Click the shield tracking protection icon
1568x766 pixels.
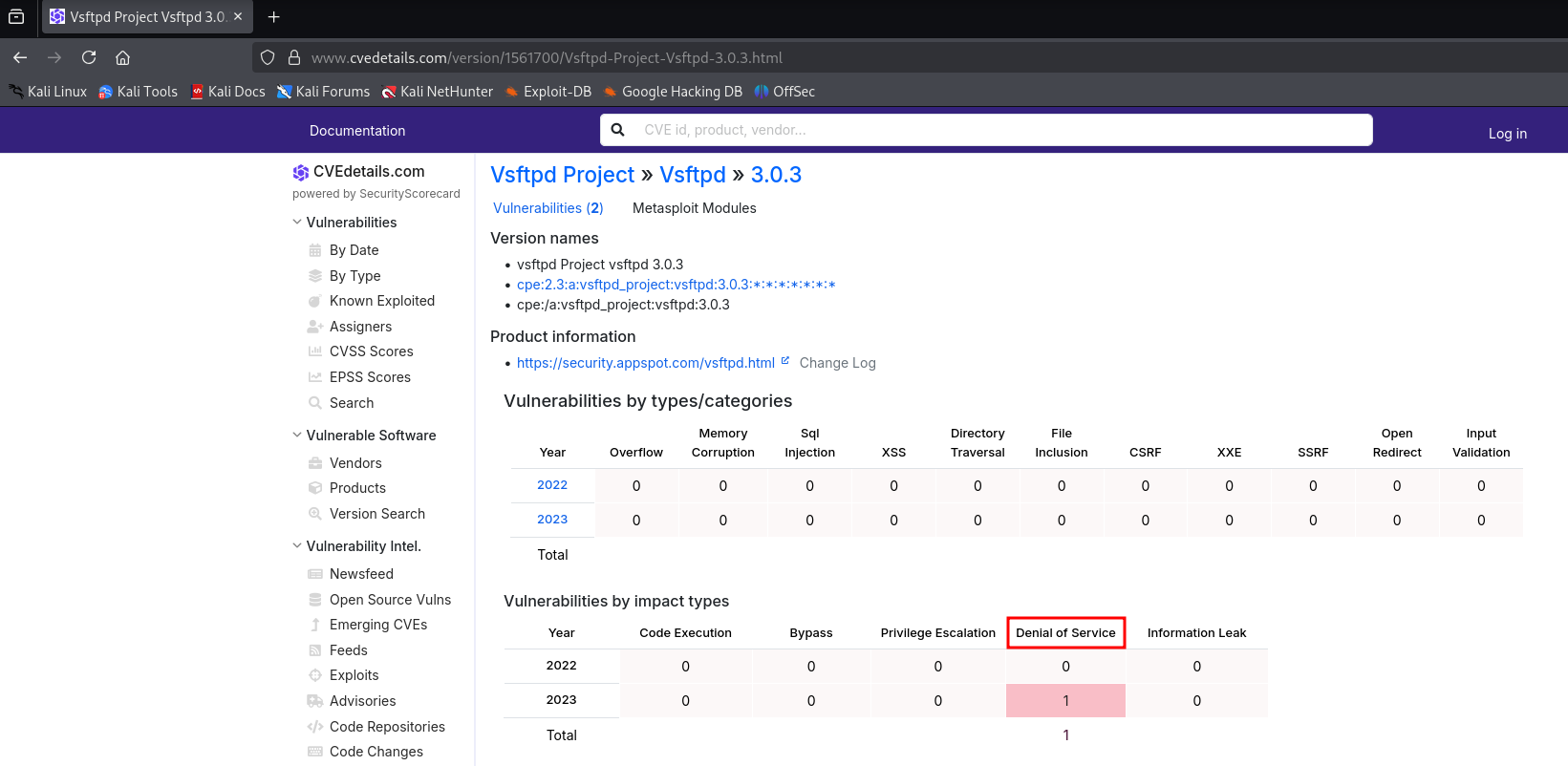pos(268,57)
